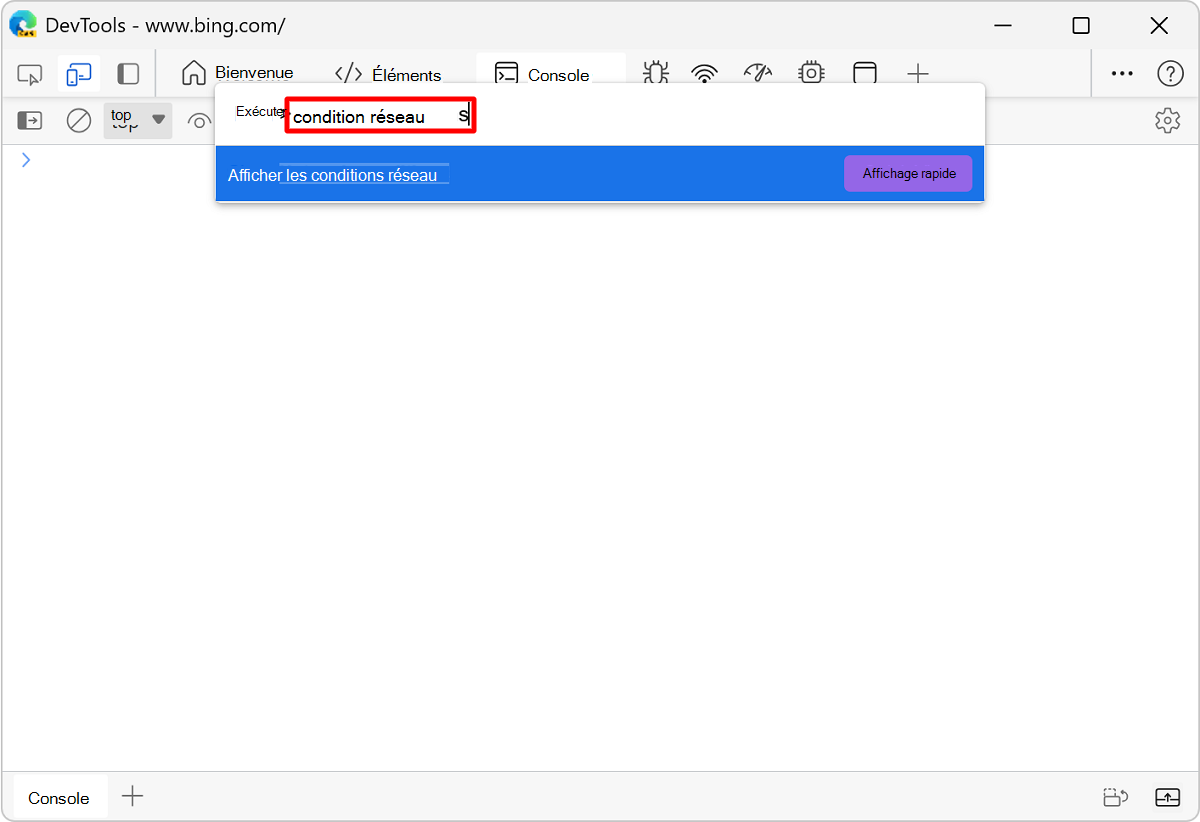Image resolution: width=1200 pixels, height=822 pixels.
Task: Open the Network wifi icon tool
Action: (x=705, y=74)
